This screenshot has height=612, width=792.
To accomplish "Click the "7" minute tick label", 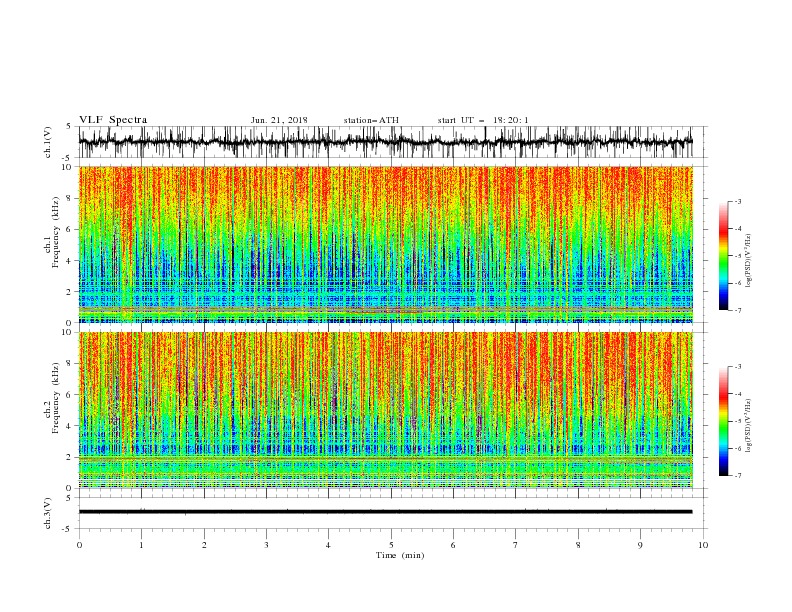I will pos(516,545).
